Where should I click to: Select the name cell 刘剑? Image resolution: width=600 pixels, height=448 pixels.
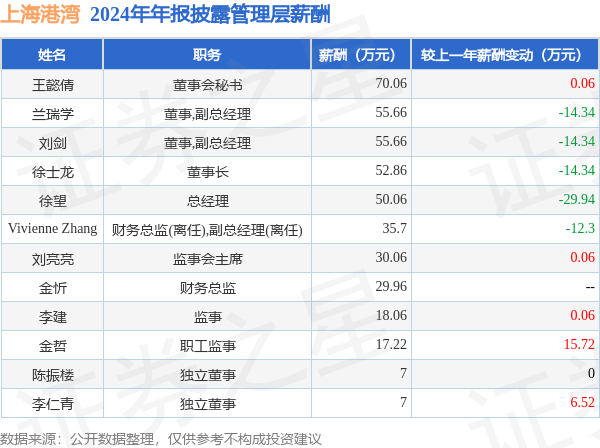[53, 143]
